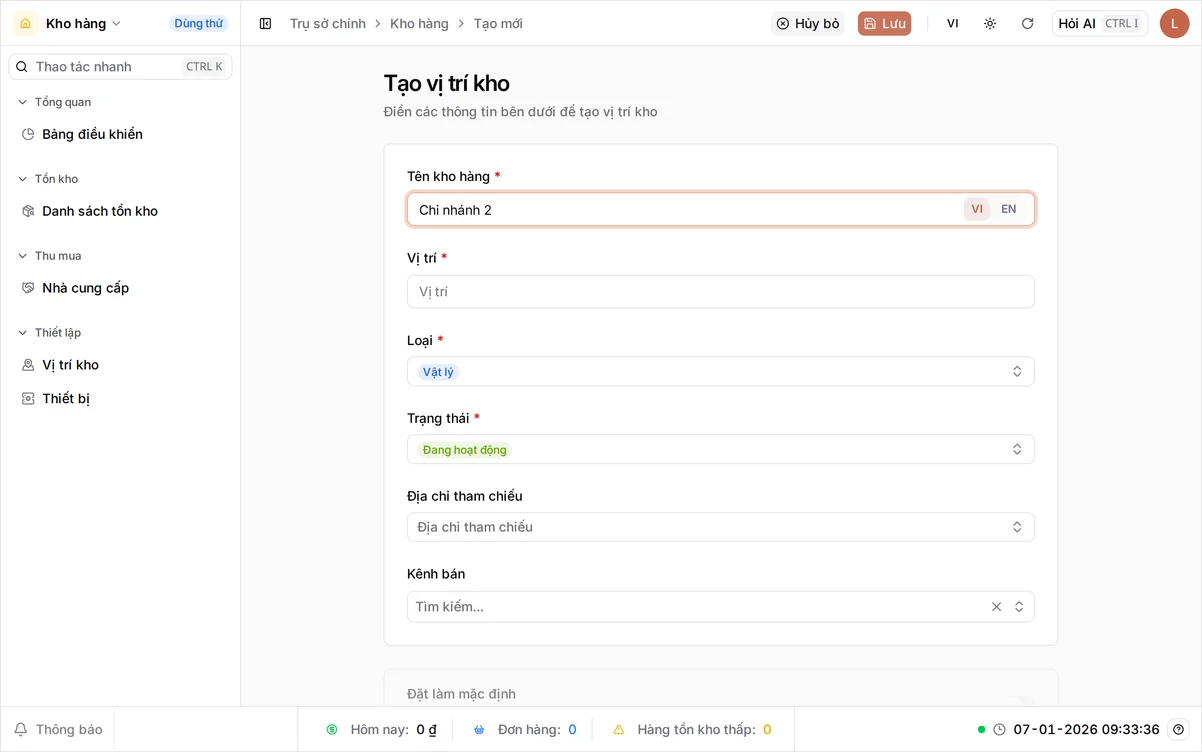Click the Dùng thử trial badge

pos(198,23)
